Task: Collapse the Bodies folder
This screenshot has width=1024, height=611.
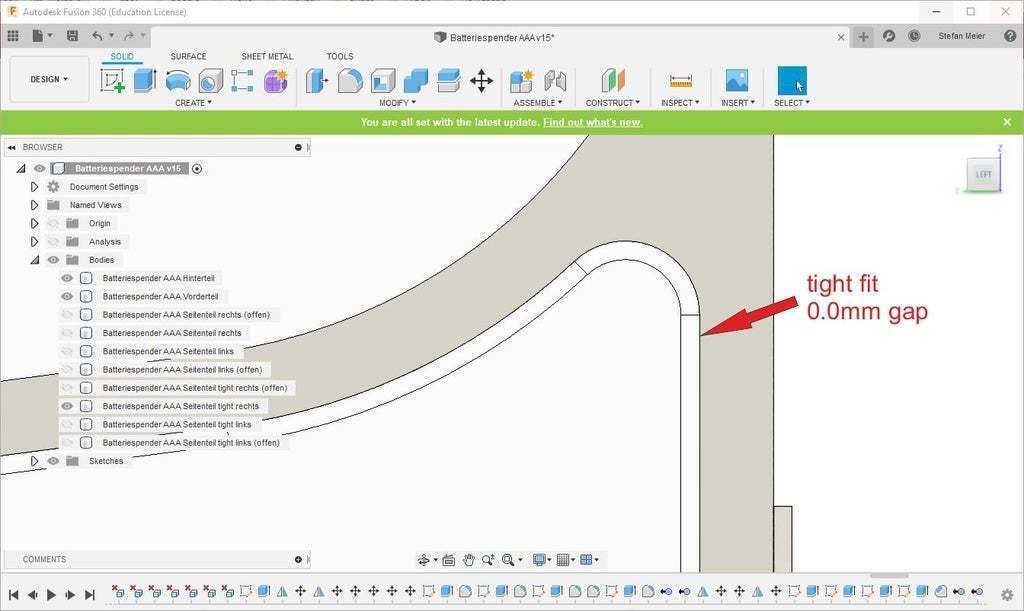Action: tap(35, 260)
